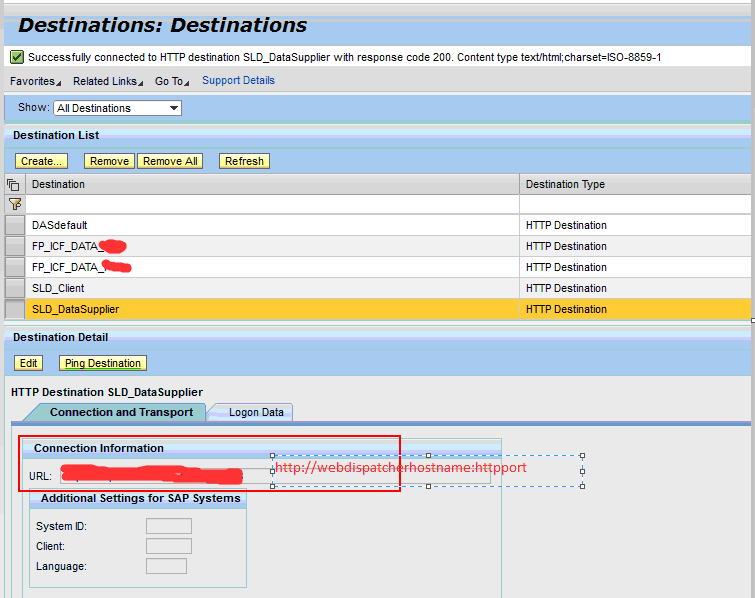Click the System ID input field

pyautogui.click(x=168, y=526)
